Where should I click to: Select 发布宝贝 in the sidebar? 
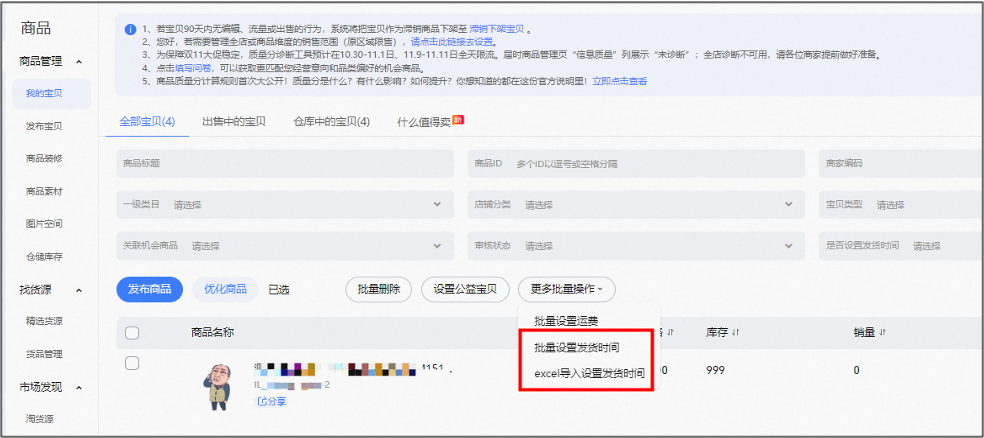[44, 126]
